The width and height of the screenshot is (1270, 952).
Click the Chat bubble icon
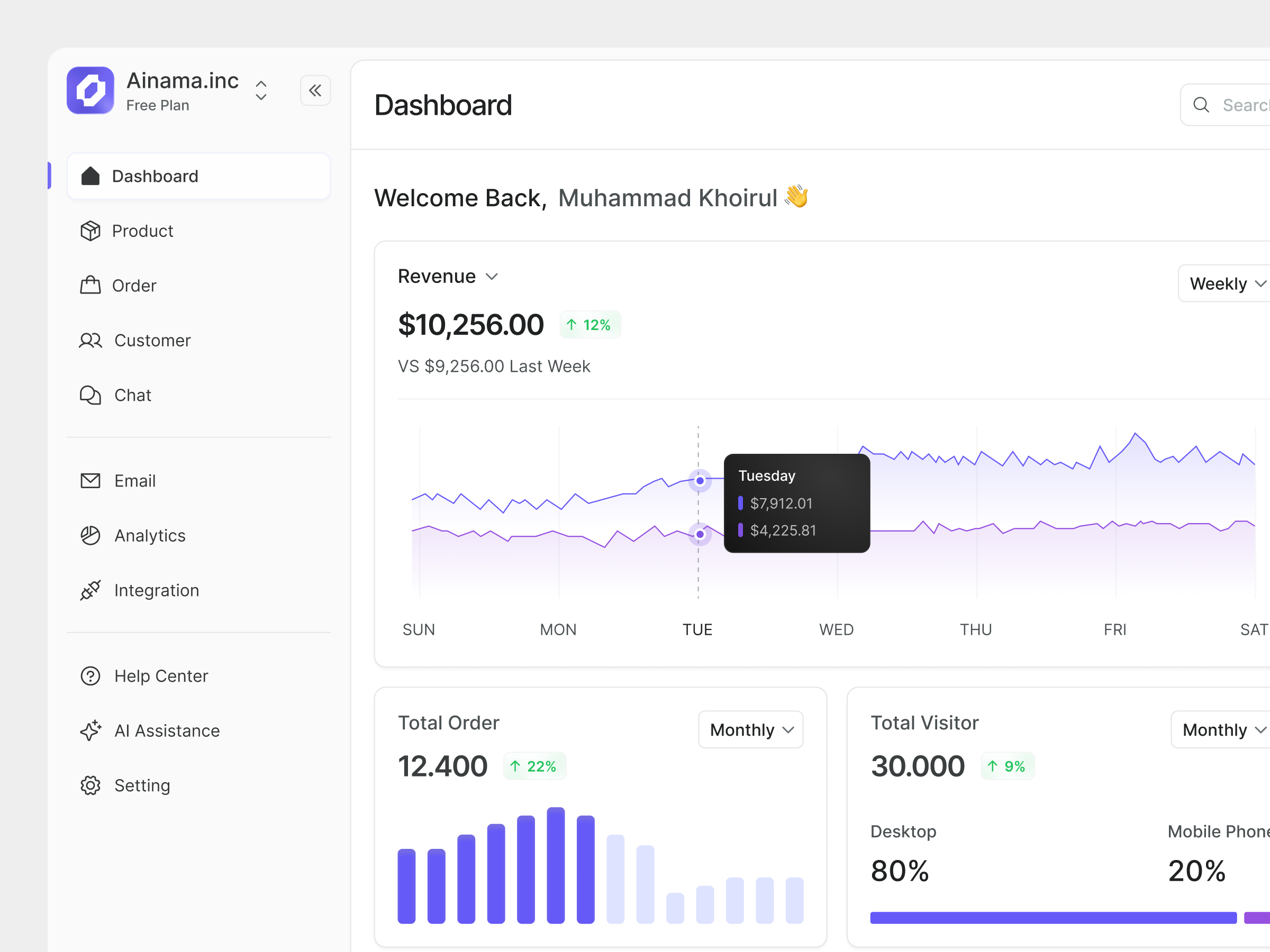pos(90,395)
